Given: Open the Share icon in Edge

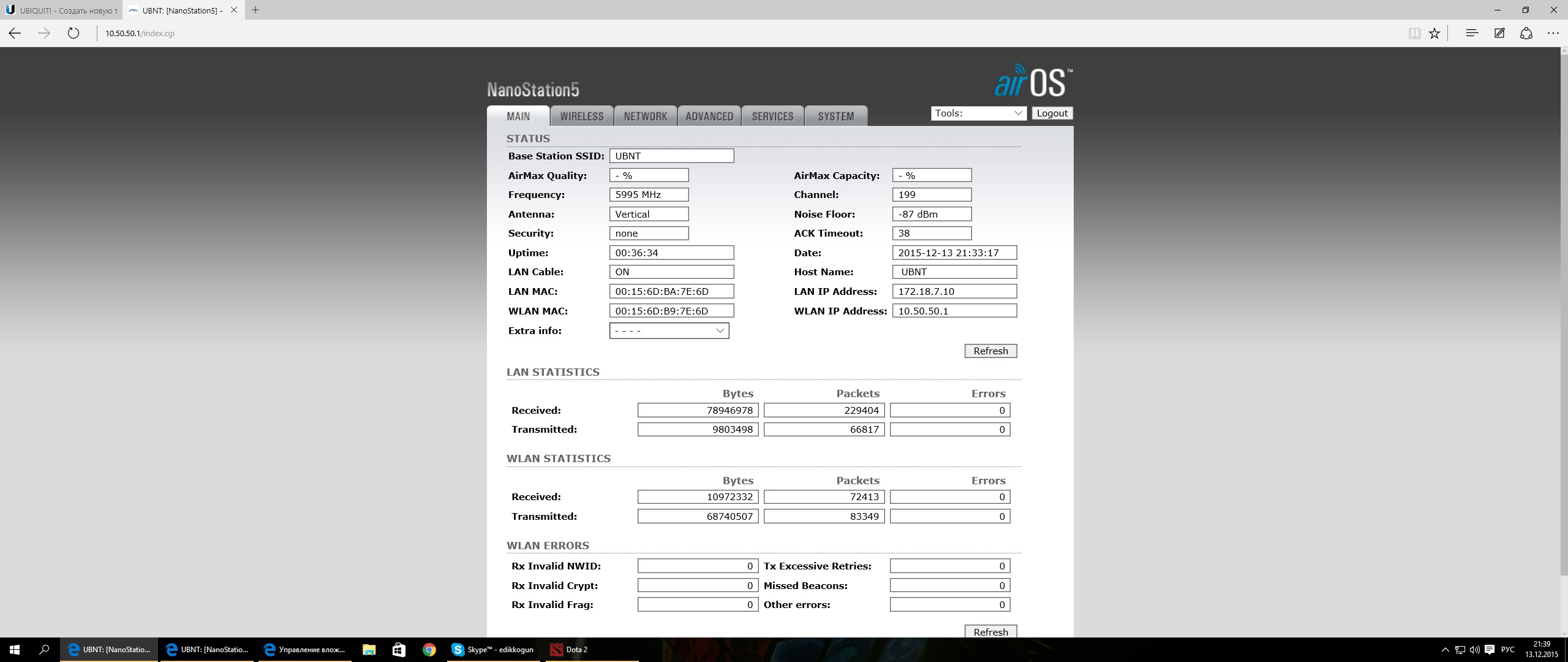Looking at the screenshot, I should pos(1526,33).
